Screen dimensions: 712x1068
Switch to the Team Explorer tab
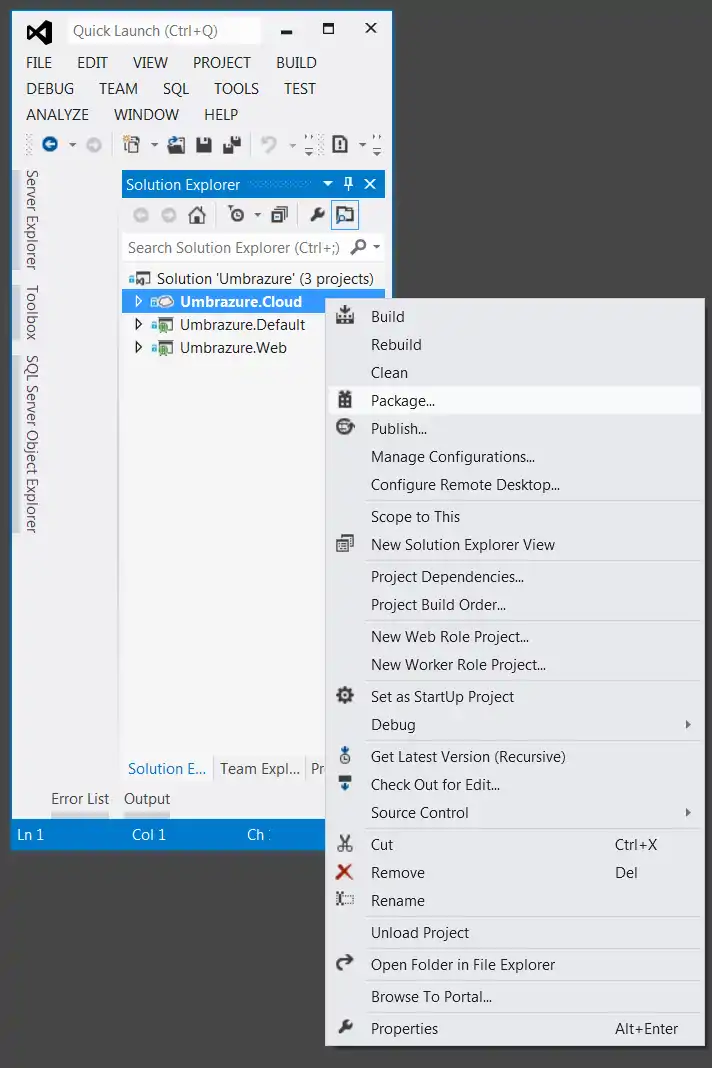coord(260,768)
